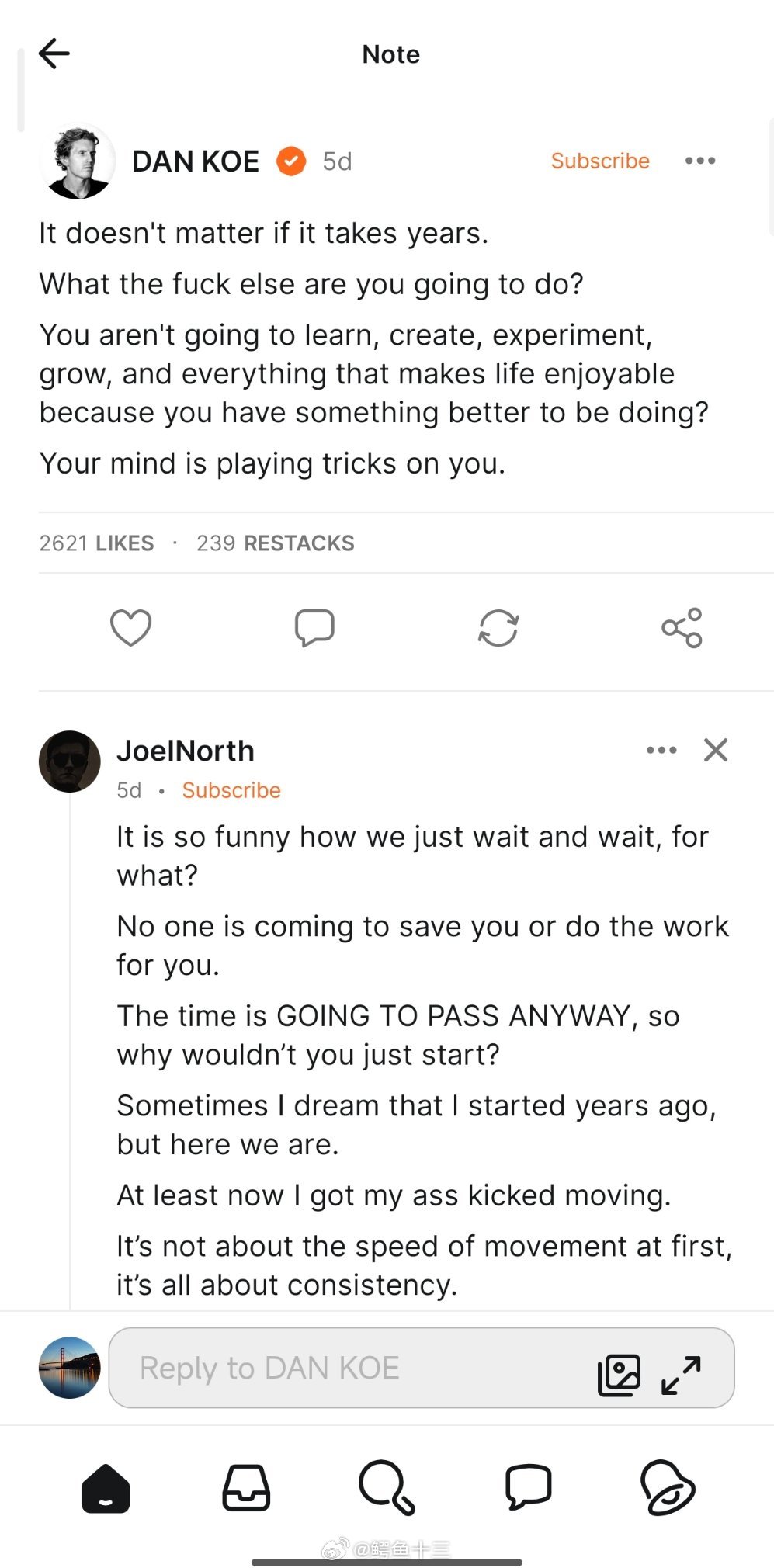774x1568 pixels.
Task: Like Dan Koe's note with the heart
Action: pyautogui.click(x=130, y=627)
